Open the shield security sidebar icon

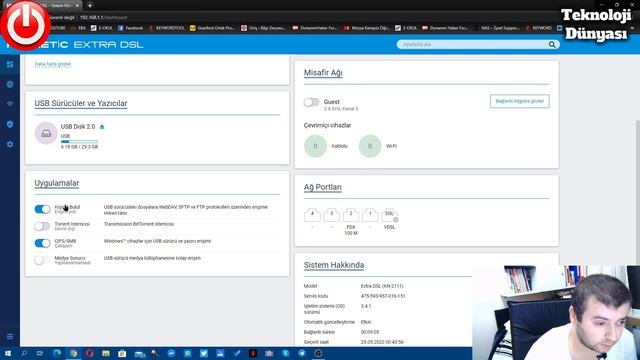(x=10, y=124)
